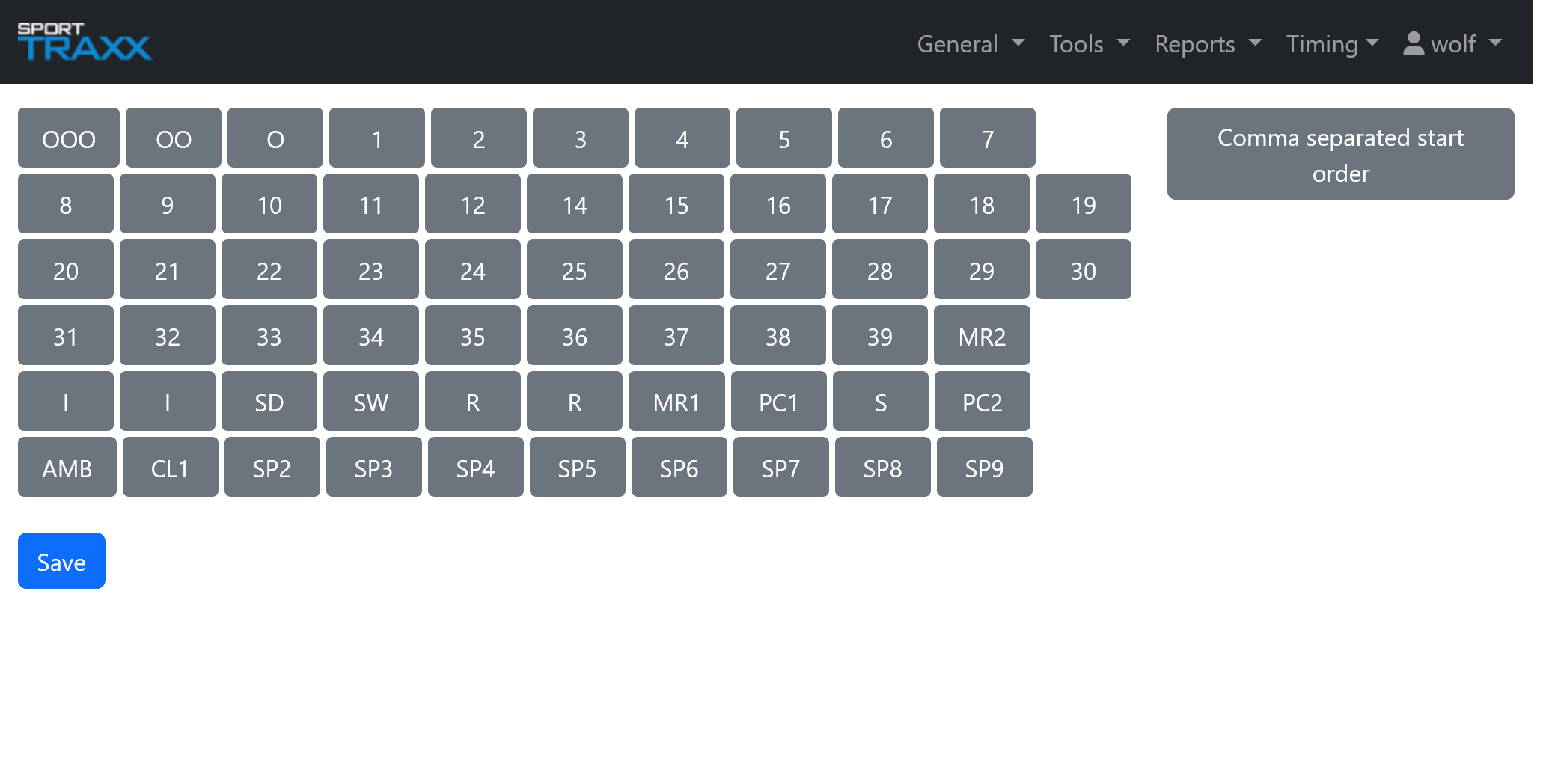Toggle tile MR2
The height and width of the screenshot is (784, 1552).
[982, 336]
